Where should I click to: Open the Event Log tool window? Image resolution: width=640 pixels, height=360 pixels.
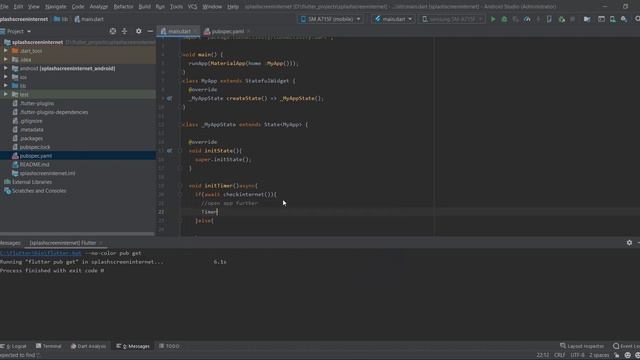click(627, 346)
